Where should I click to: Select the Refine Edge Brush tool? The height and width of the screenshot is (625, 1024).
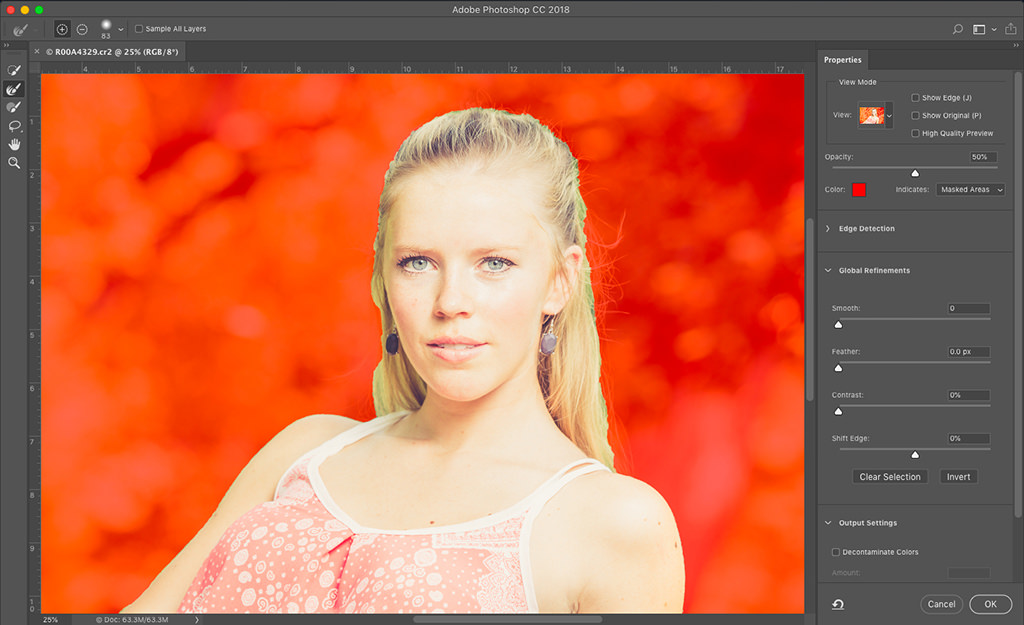coord(14,89)
